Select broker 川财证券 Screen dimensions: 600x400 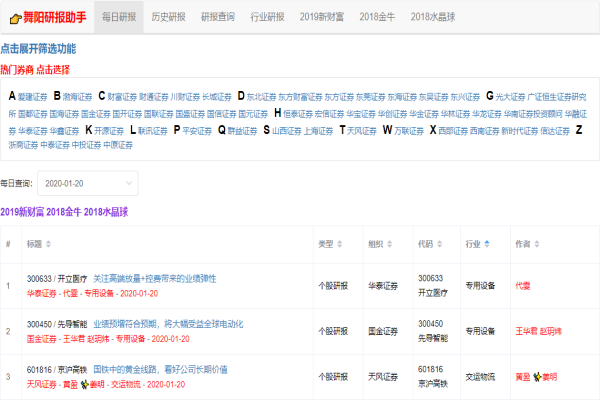185,97
